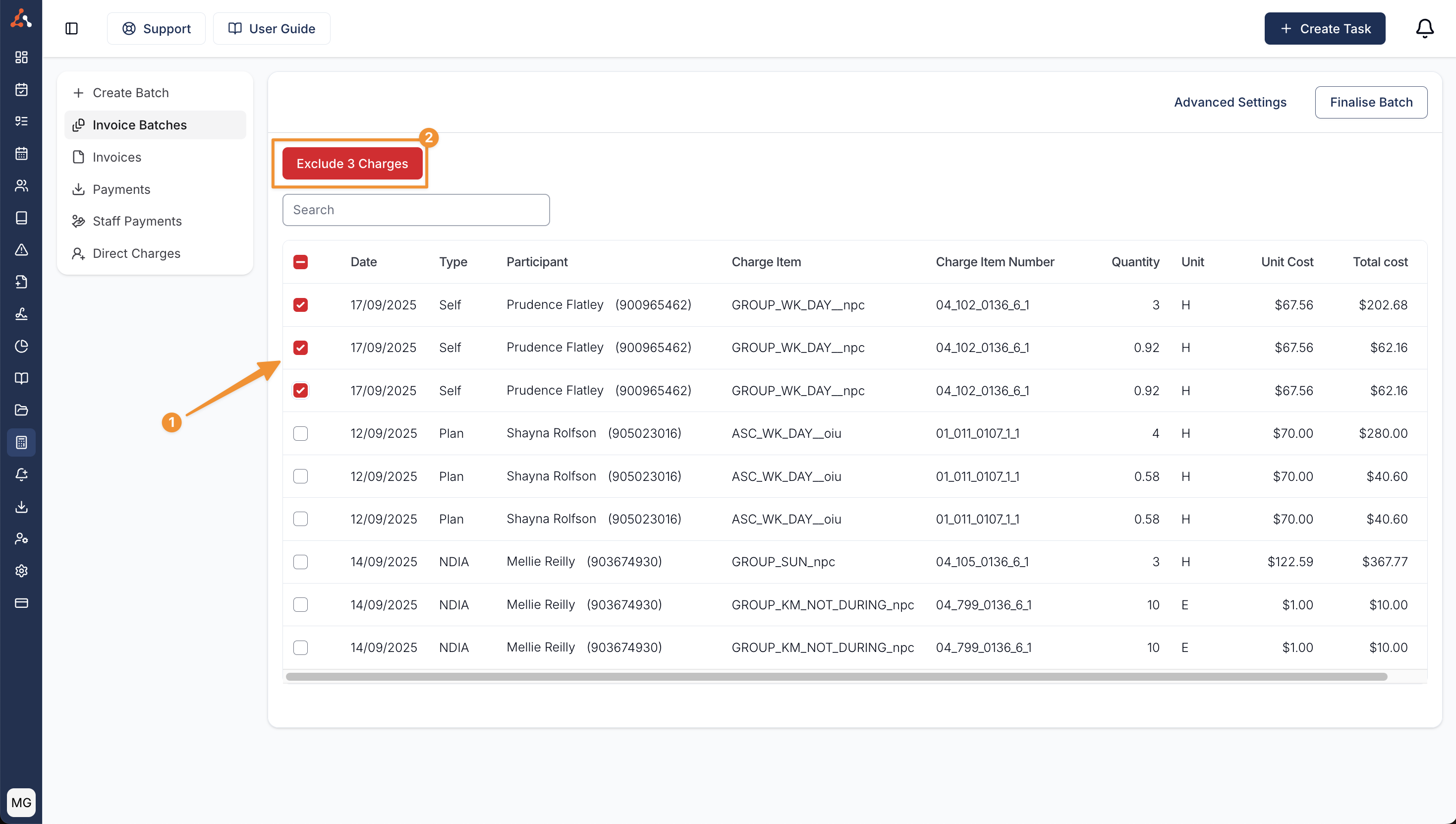Select Direct Charges menu item
1456x824 pixels.
(x=136, y=253)
